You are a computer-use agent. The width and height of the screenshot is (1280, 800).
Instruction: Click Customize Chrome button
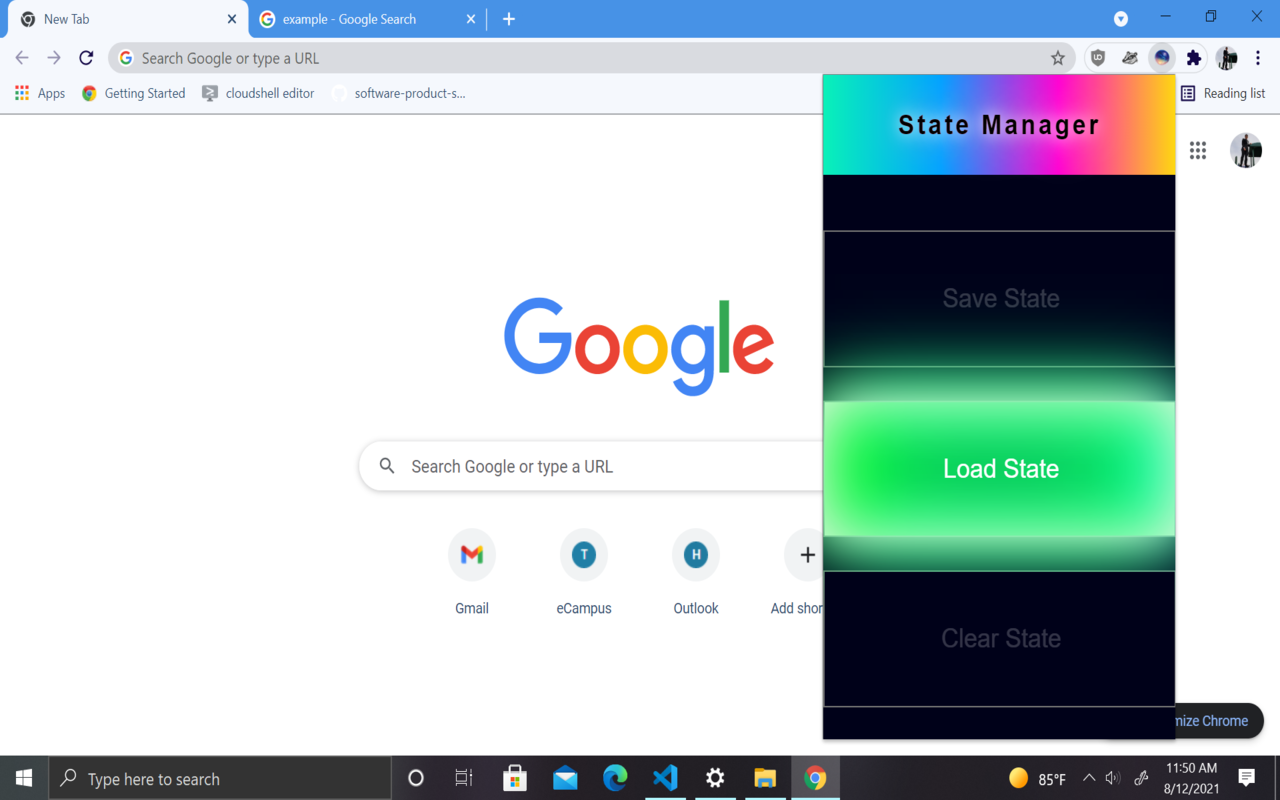tap(1218, 721)
